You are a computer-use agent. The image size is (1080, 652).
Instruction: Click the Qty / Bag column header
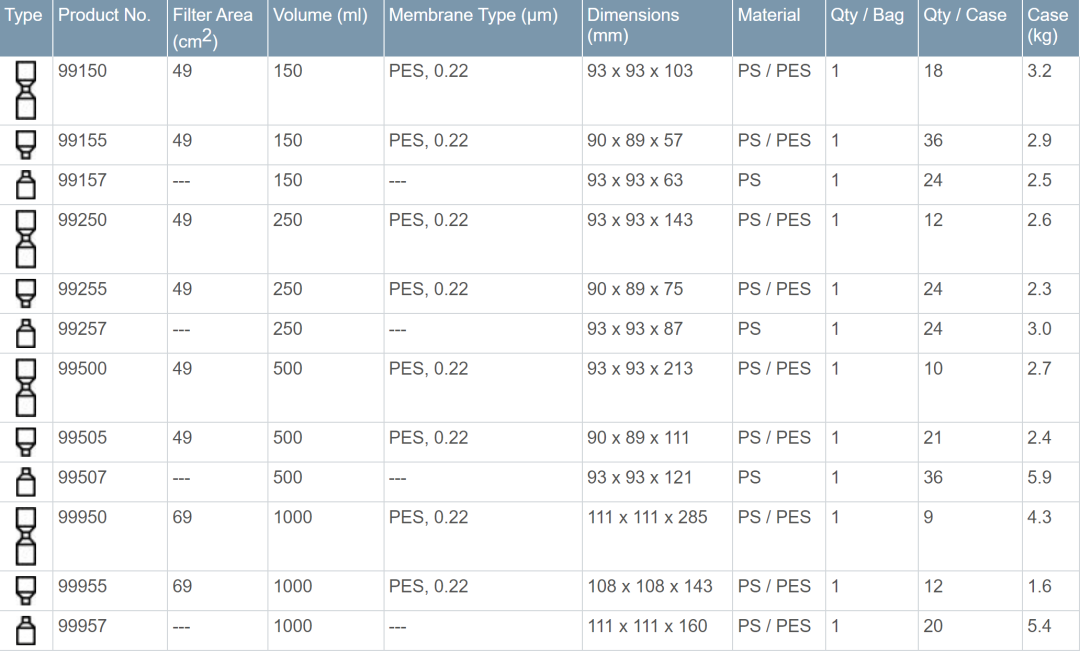click(871, 28)
